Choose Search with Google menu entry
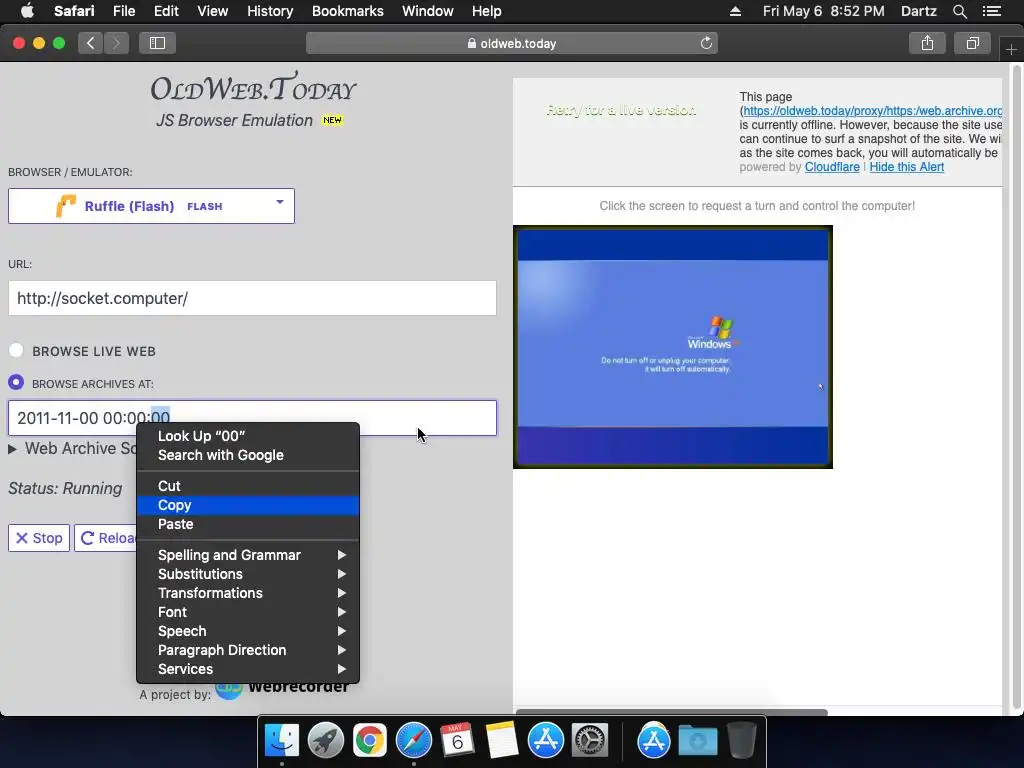This screenshot has width=1024, height=768. click(x=248, y=455)
